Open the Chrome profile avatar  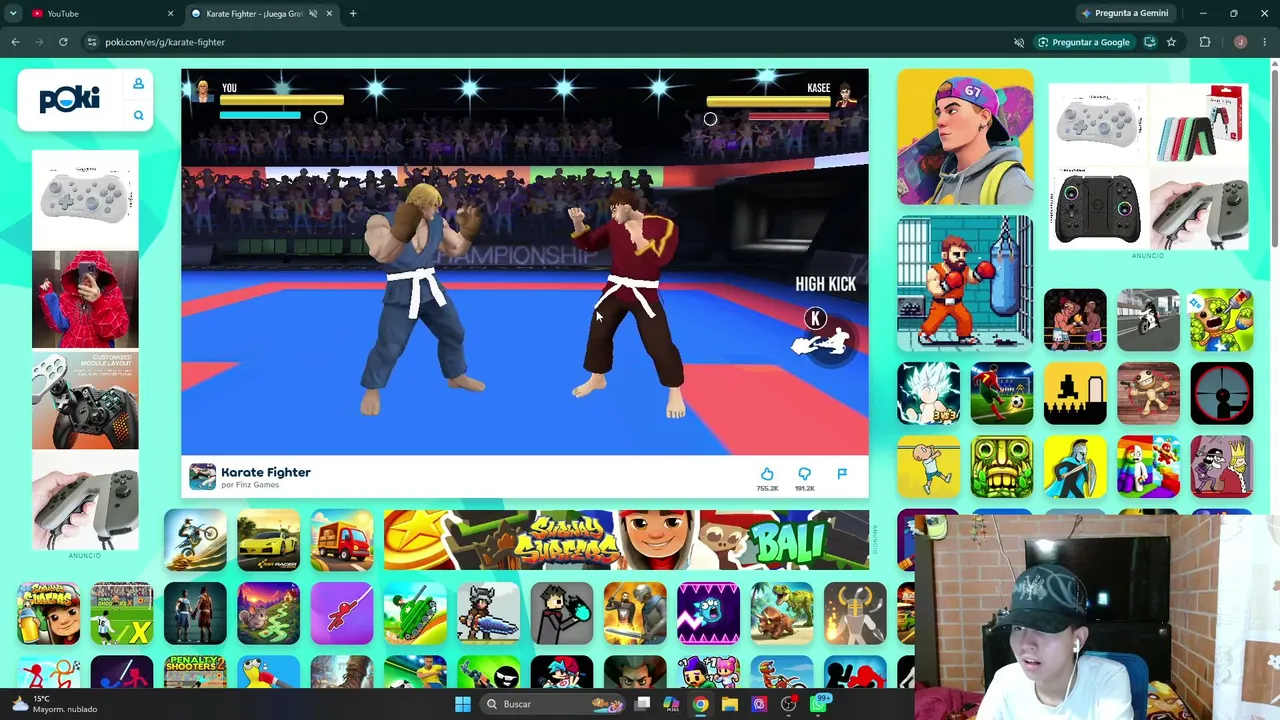pos(1240,42)
